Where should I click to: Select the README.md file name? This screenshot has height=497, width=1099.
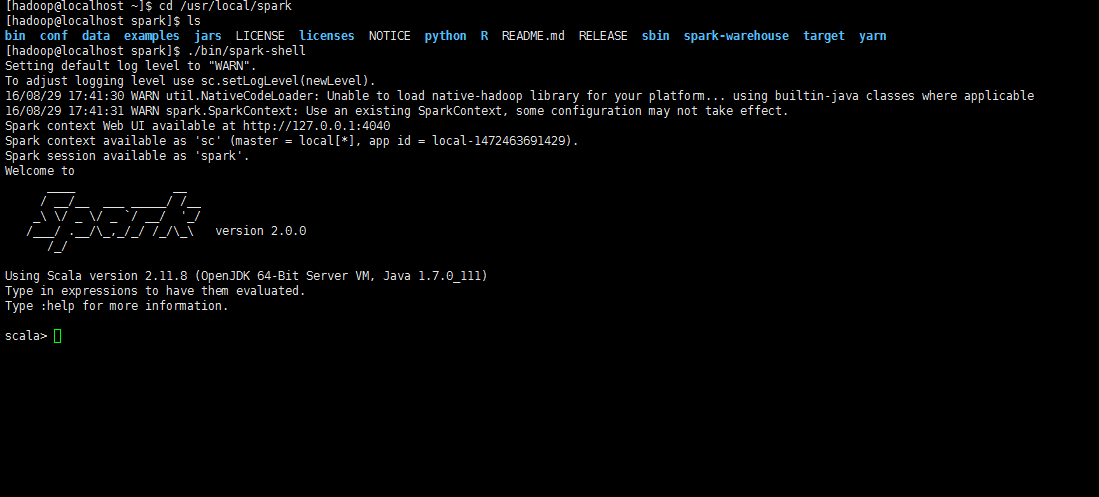coord(533,36)
